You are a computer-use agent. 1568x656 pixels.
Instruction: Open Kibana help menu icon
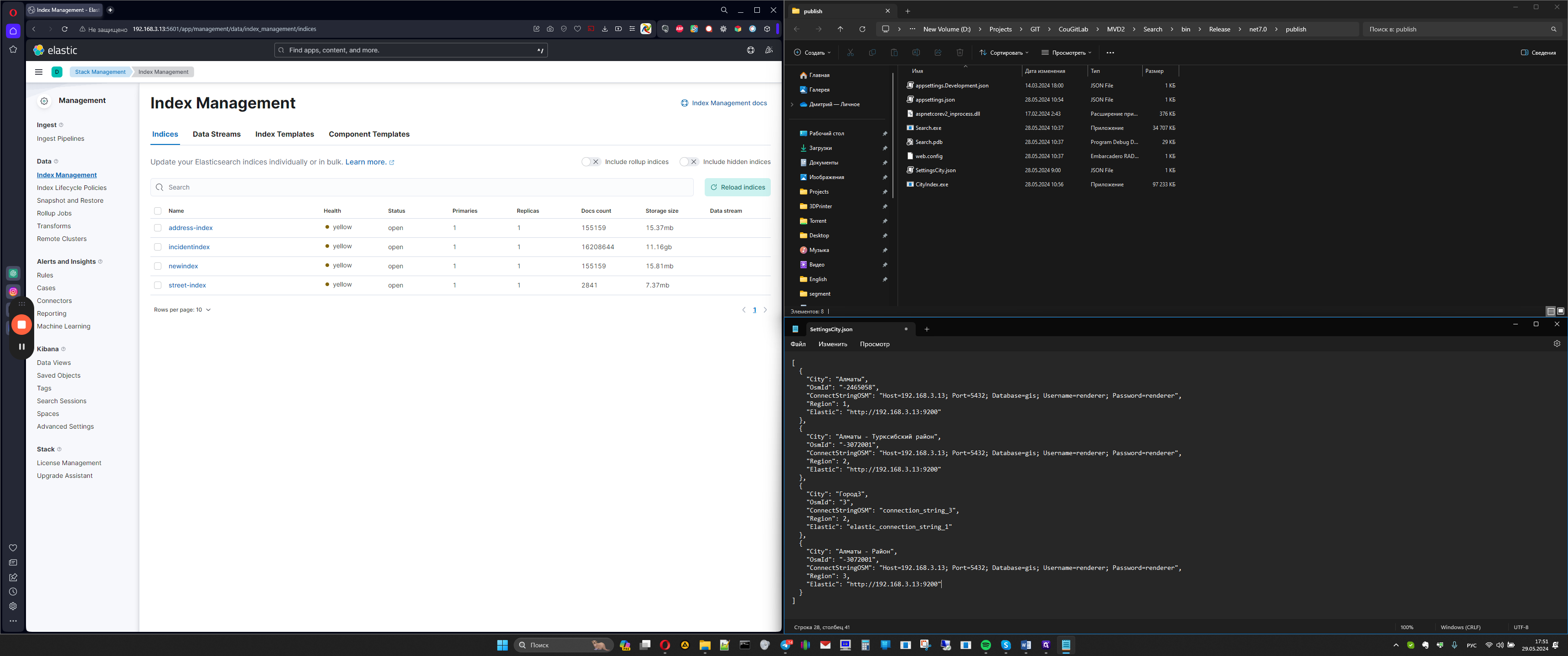[751, 51]
